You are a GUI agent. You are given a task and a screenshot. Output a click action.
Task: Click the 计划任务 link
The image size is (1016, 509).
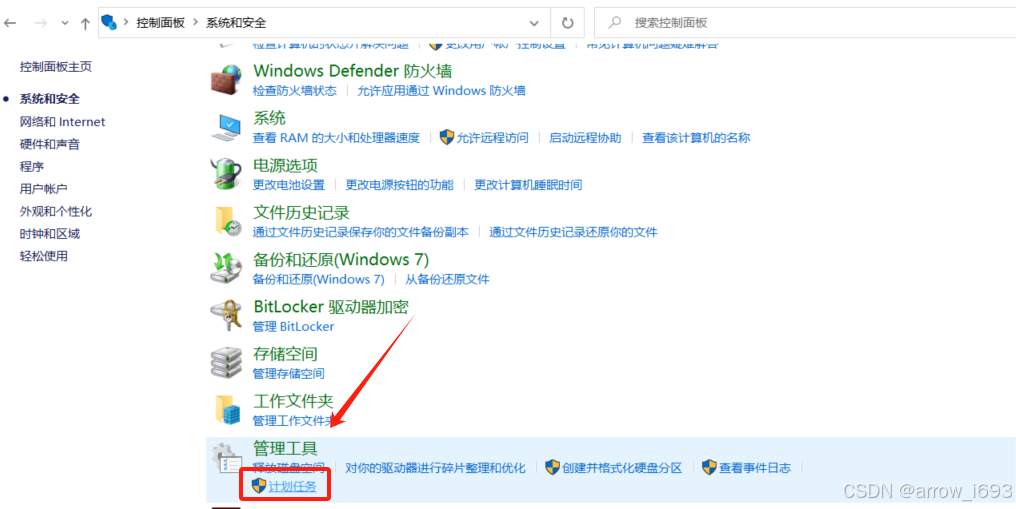pos(292,486)
